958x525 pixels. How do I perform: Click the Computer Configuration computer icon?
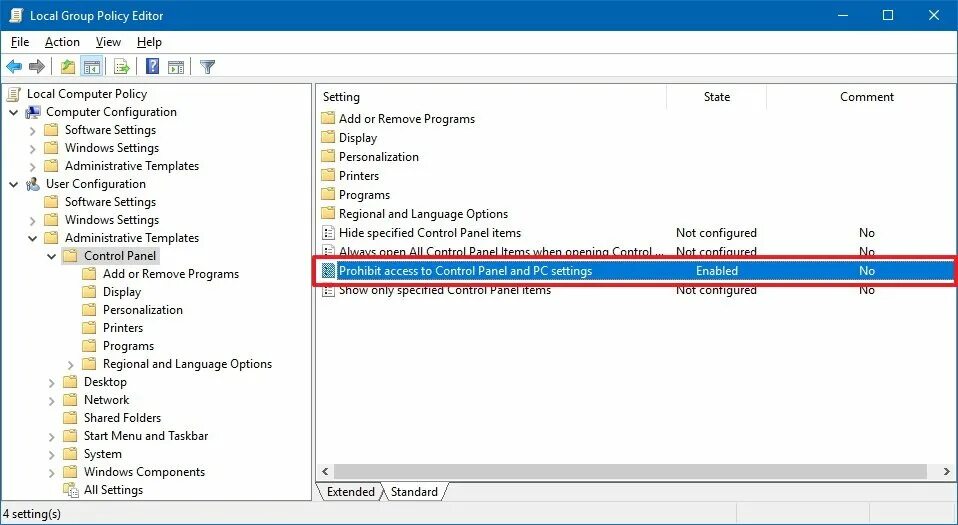click(x=33, y=112)
